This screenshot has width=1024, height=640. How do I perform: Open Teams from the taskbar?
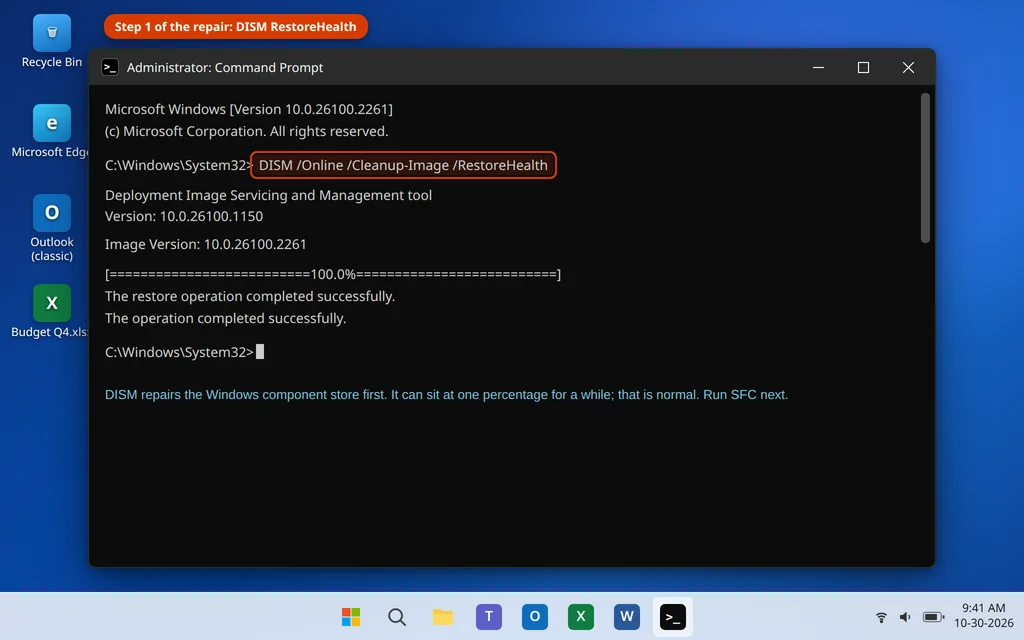pyautogui.click(x=488, y=616)
